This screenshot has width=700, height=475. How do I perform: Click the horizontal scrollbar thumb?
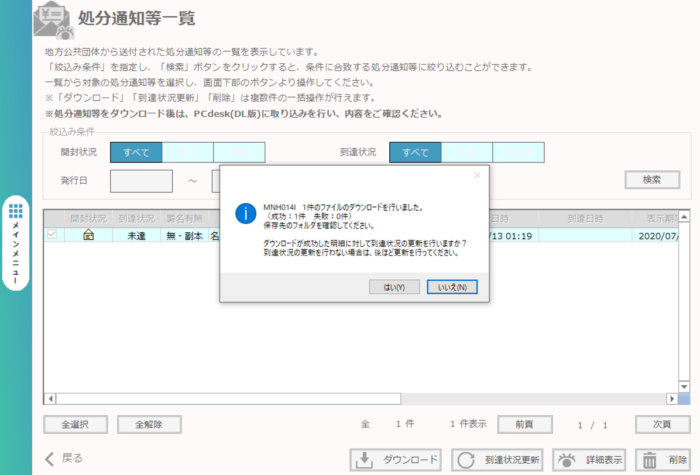click(228, 399)
